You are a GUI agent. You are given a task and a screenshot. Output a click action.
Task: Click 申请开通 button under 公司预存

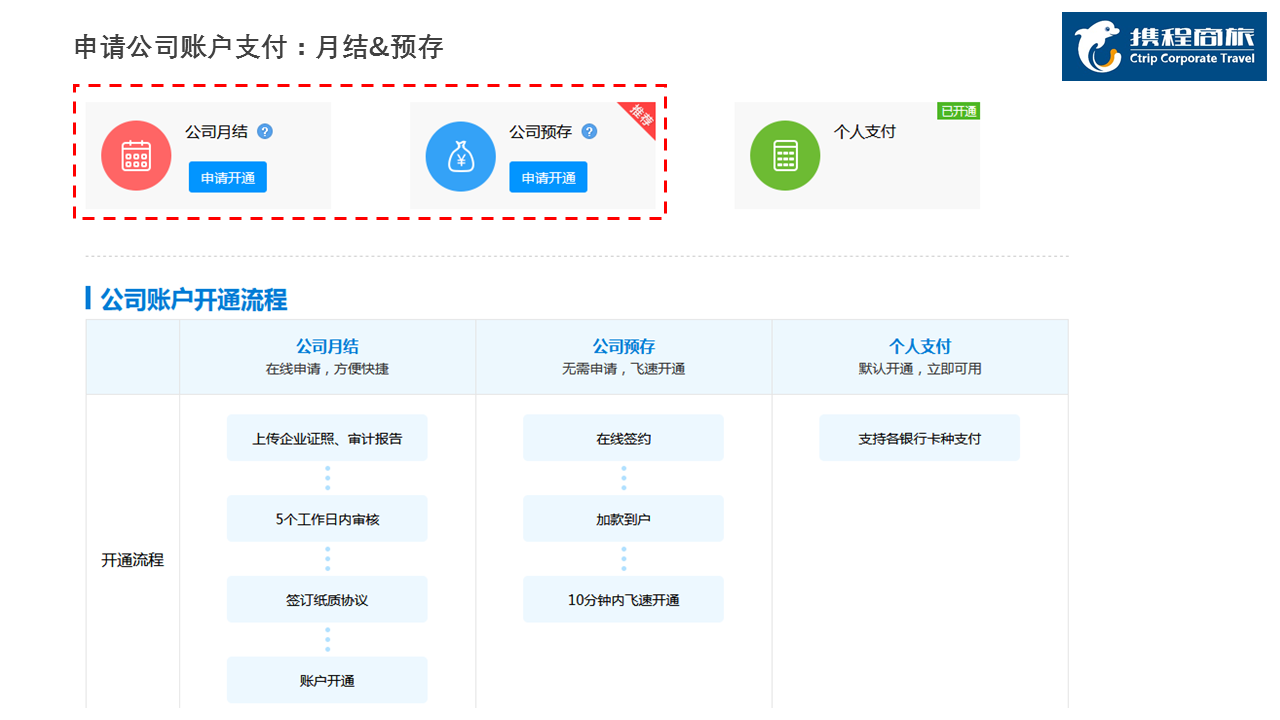[x=548, y=178]
